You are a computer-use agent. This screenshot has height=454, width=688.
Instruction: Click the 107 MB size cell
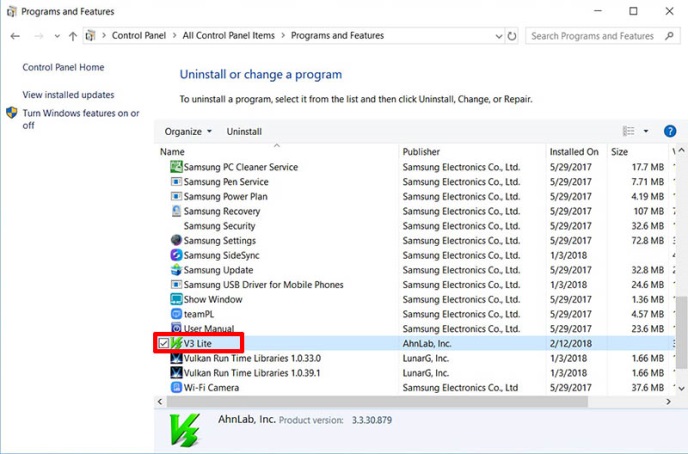(648, 211)
